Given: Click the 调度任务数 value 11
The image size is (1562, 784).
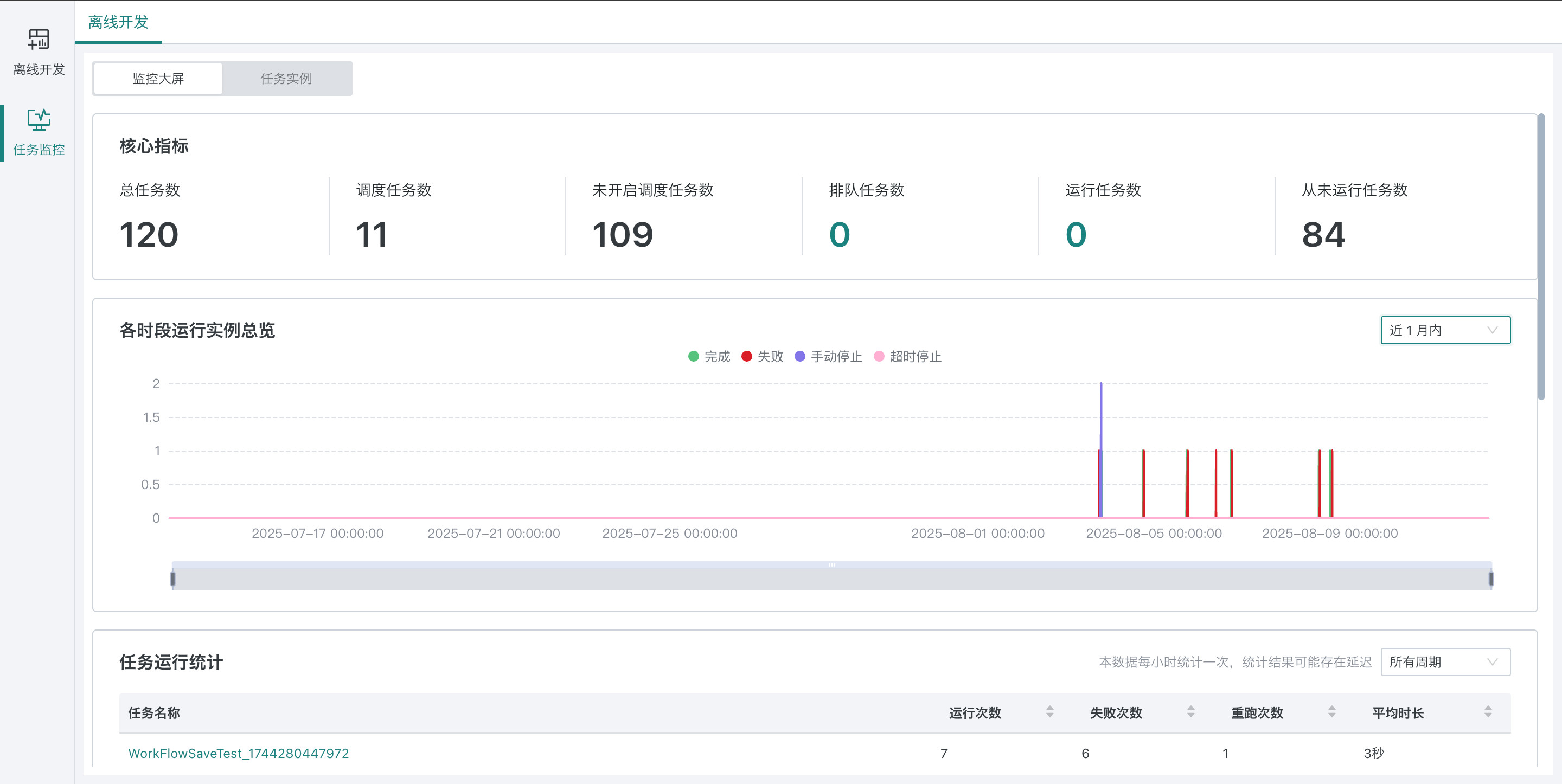Looking at the screenshot, I should (x=371, y=235).
